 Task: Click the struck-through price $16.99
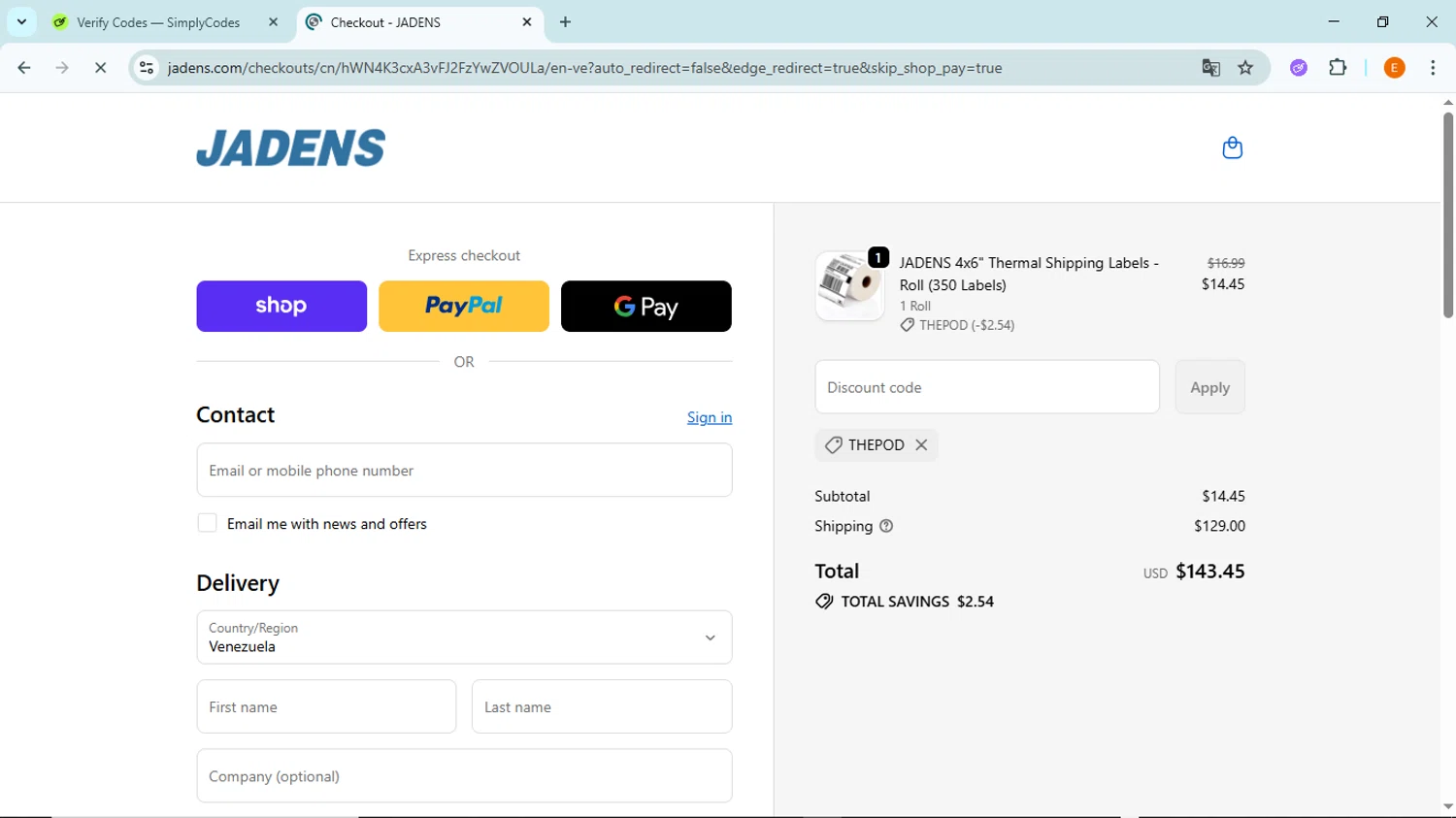pyautogui.click(x=1226, y=263)
